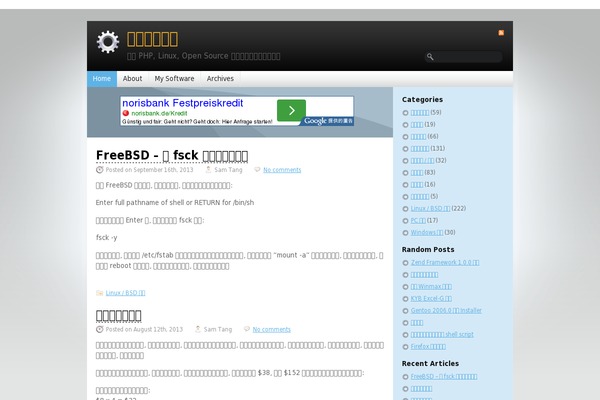The image size is (600, 400).
Task: Click the text 'fsck -y' in the post
Action: click(x=106, y=238)
